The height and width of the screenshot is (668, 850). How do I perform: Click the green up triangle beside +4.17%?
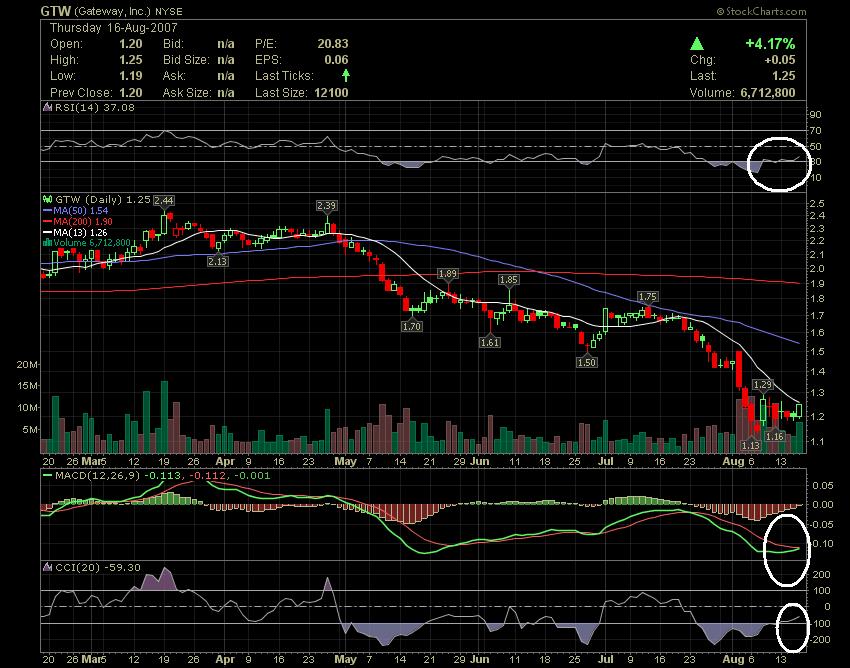(697, 44)
